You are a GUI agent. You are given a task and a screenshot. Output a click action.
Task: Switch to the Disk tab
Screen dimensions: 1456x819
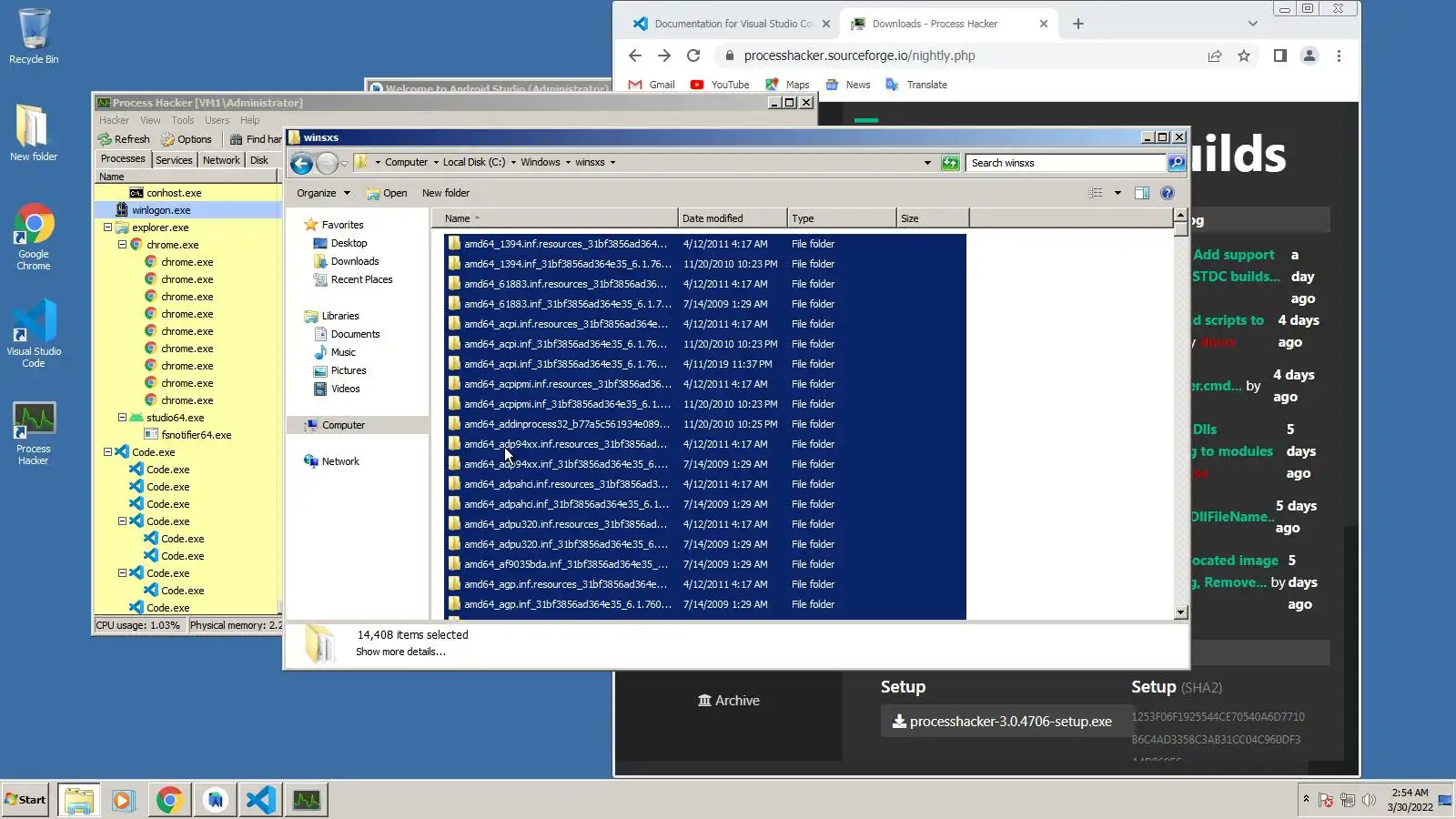pyautogui.click(x=259, y=159)
